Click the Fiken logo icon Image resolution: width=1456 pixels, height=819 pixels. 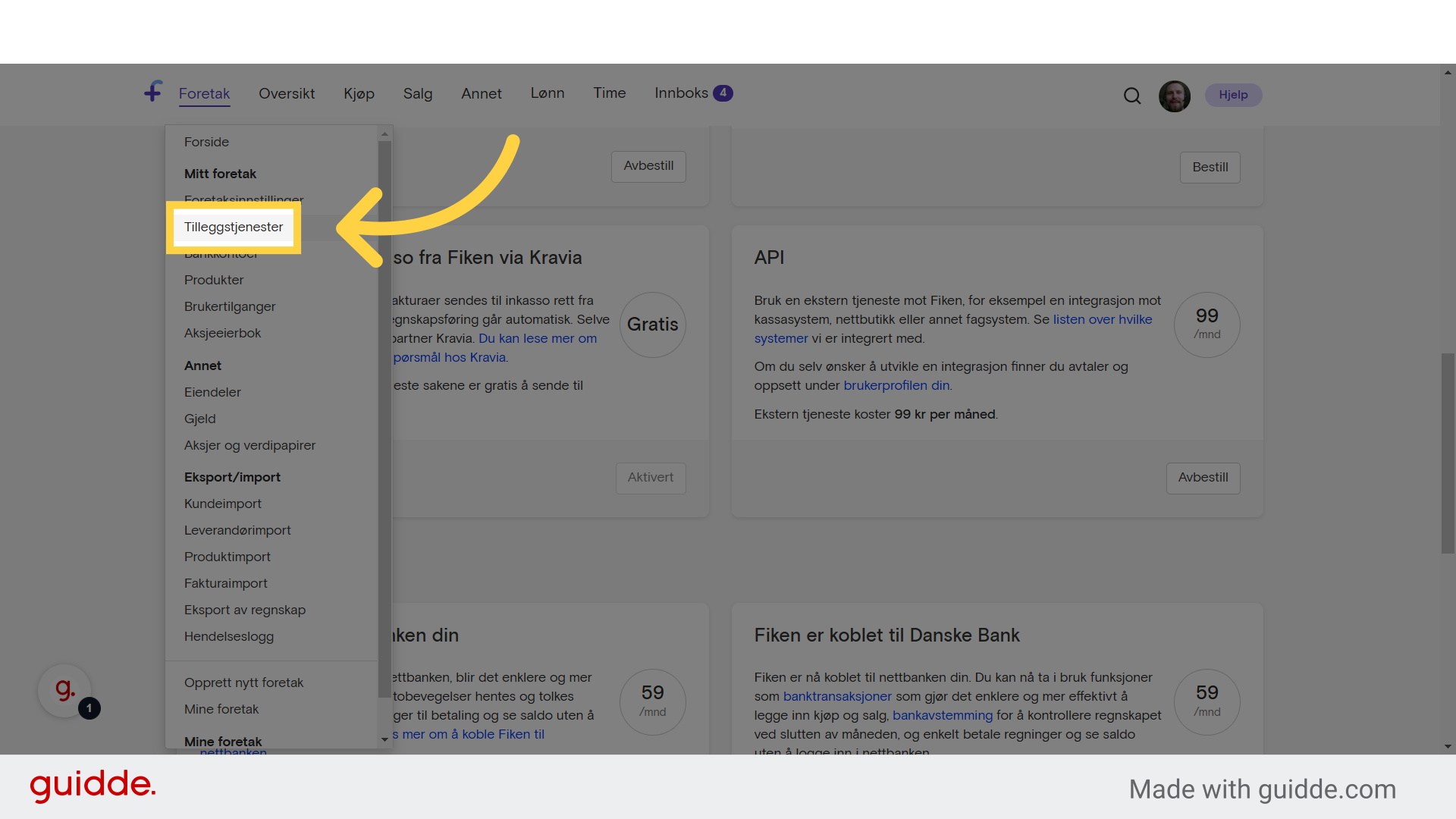153,92
